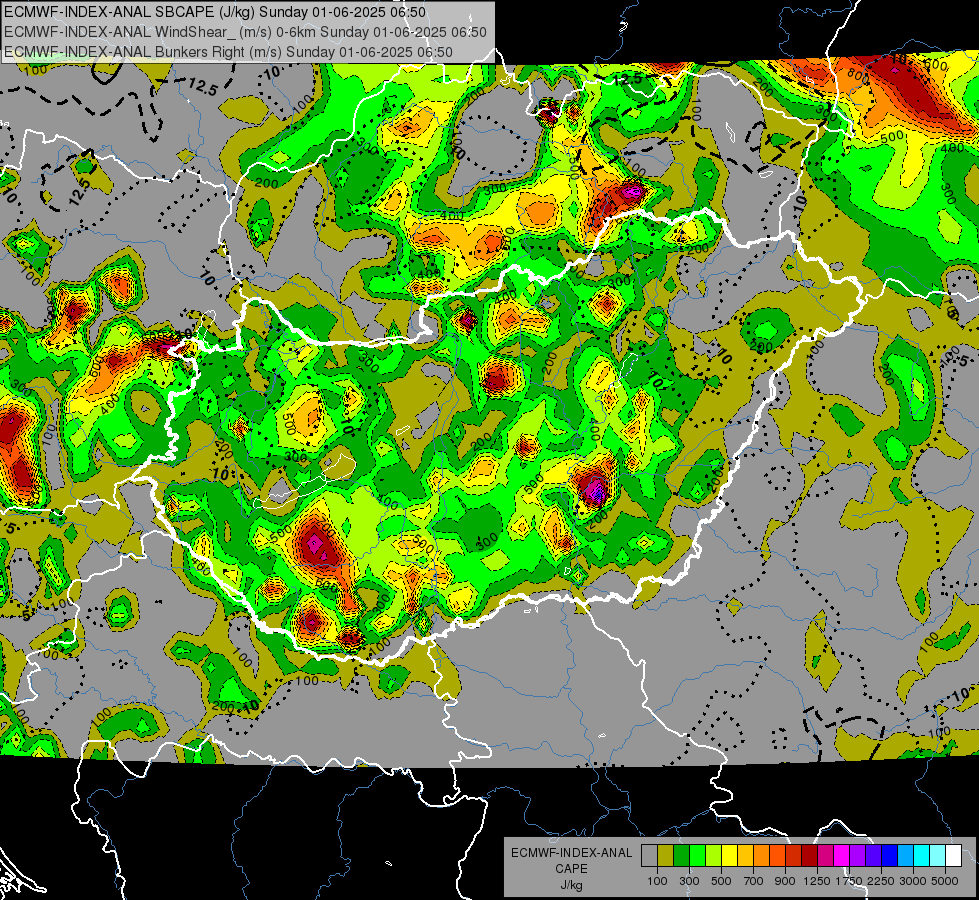Click the 1750 label under the legend

[x=849, y=881]
